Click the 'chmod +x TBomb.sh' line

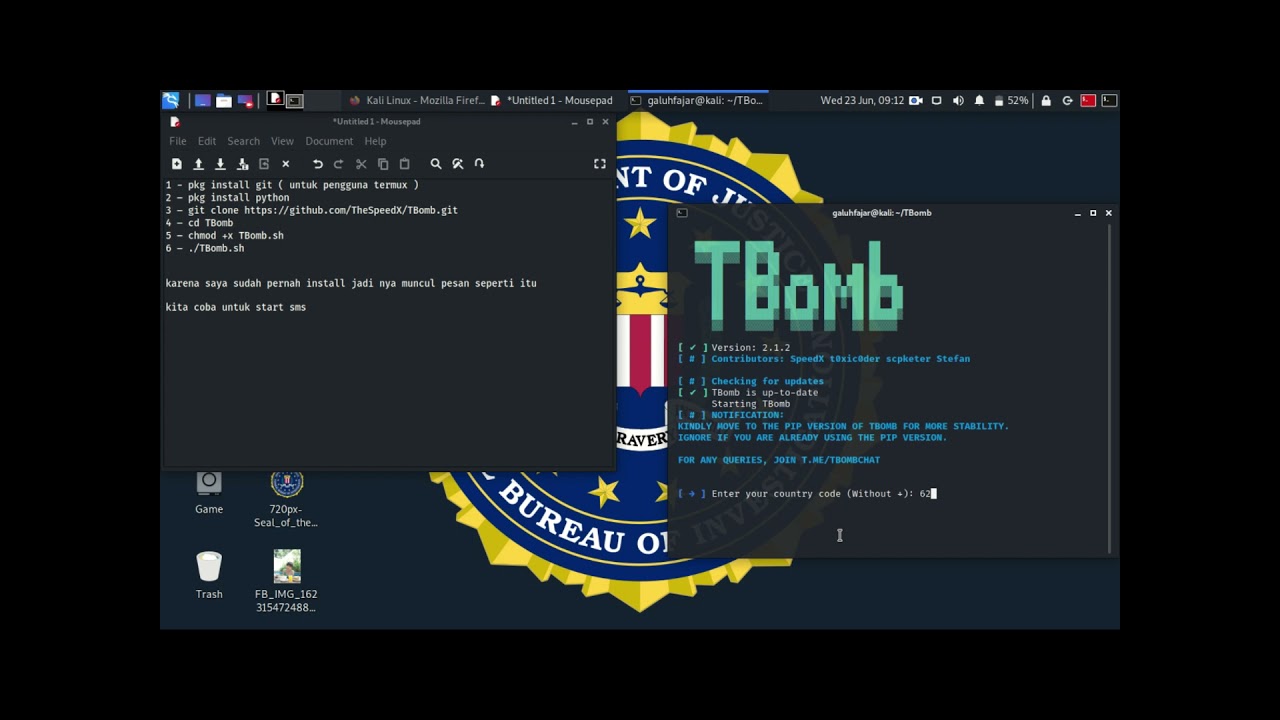(224, 236)
